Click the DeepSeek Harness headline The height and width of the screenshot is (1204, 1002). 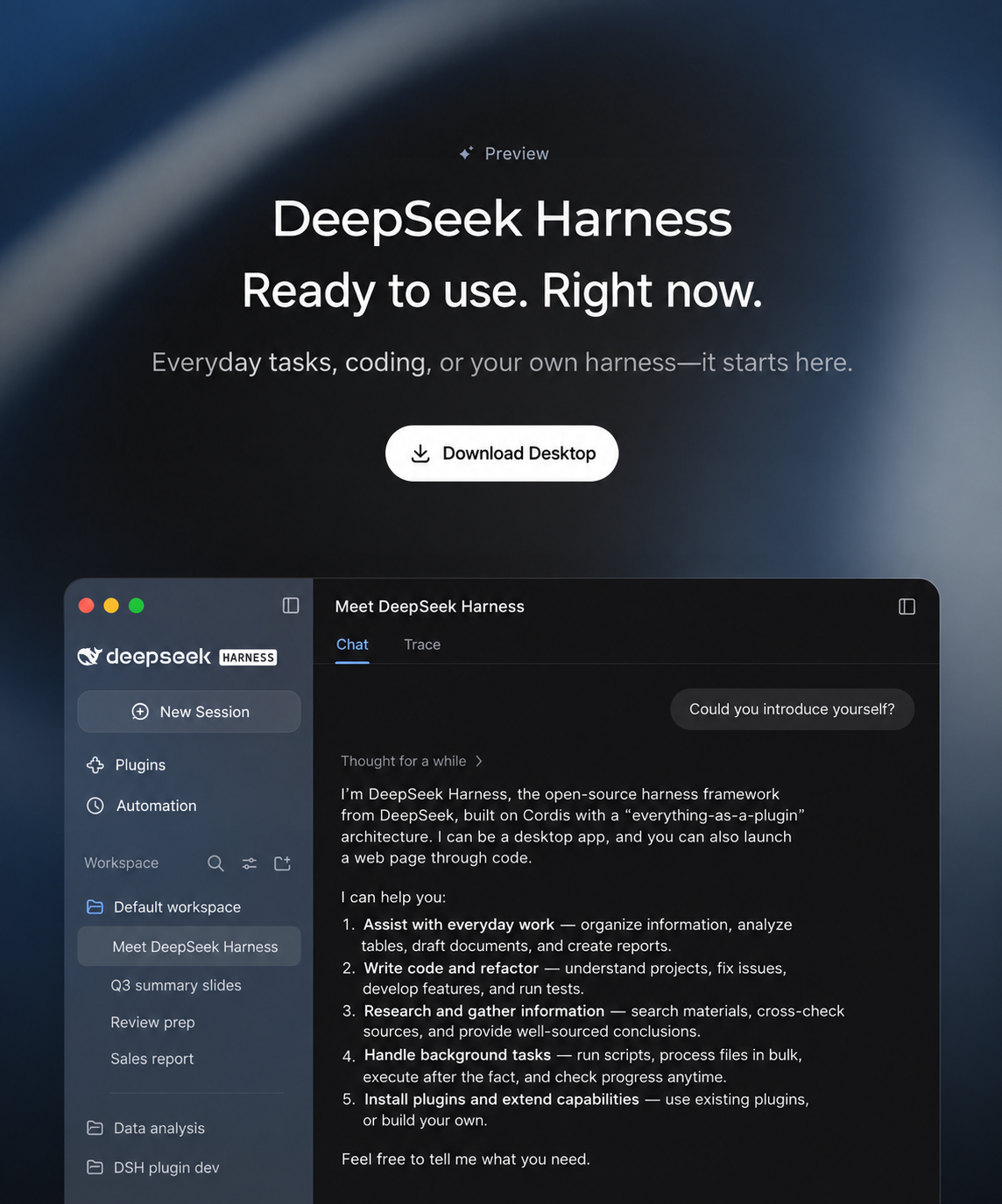click(x=502, y=219)
